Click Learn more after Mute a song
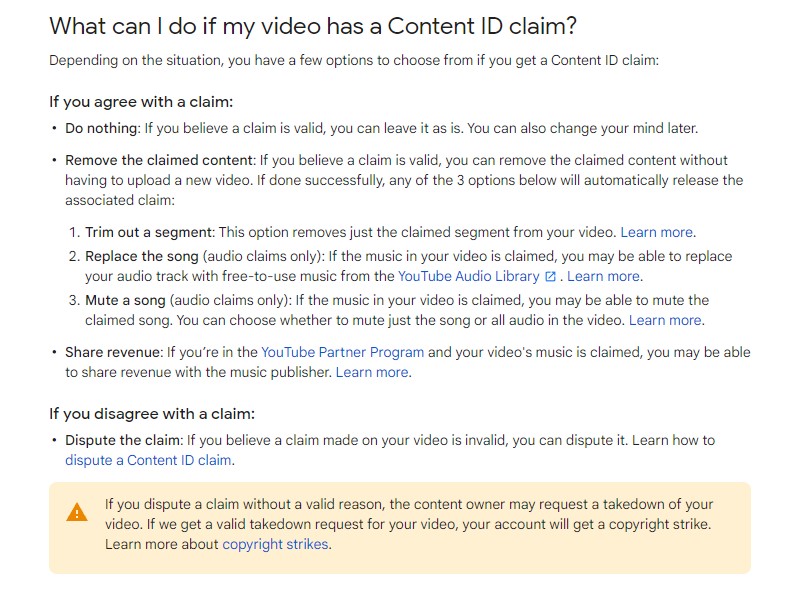Screen dimensions: 801x592 tap(665, 320)
